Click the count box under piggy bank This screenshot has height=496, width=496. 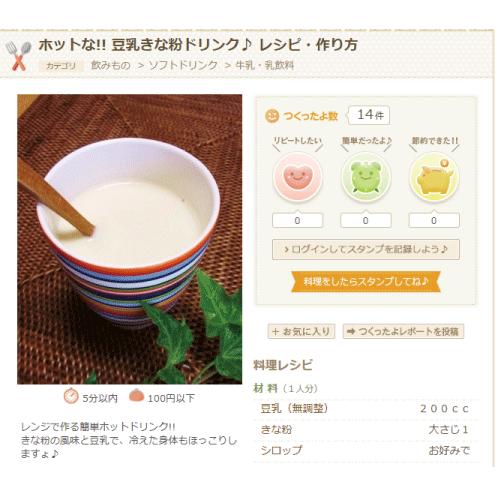434,220
